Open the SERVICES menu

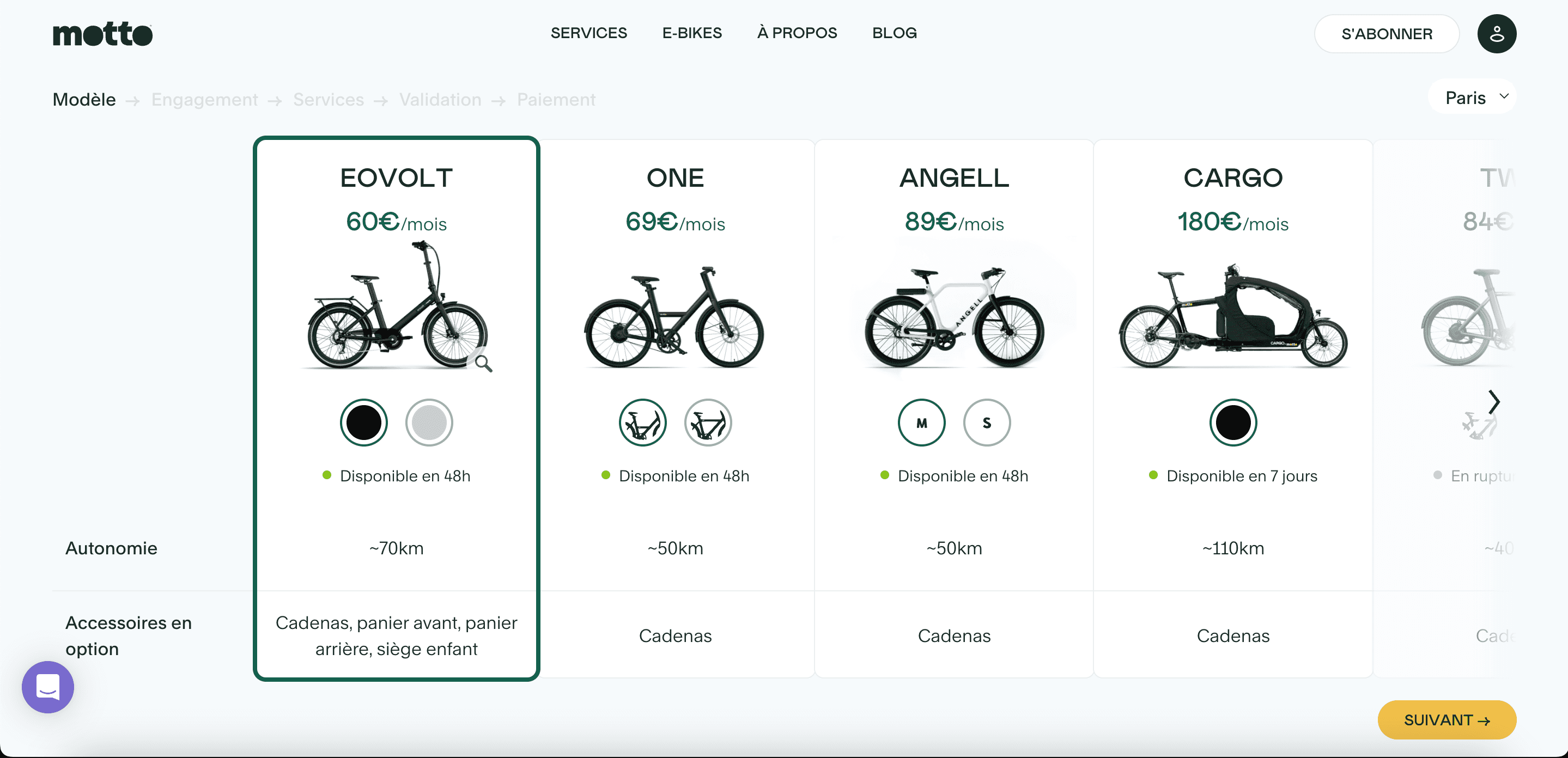588,33
